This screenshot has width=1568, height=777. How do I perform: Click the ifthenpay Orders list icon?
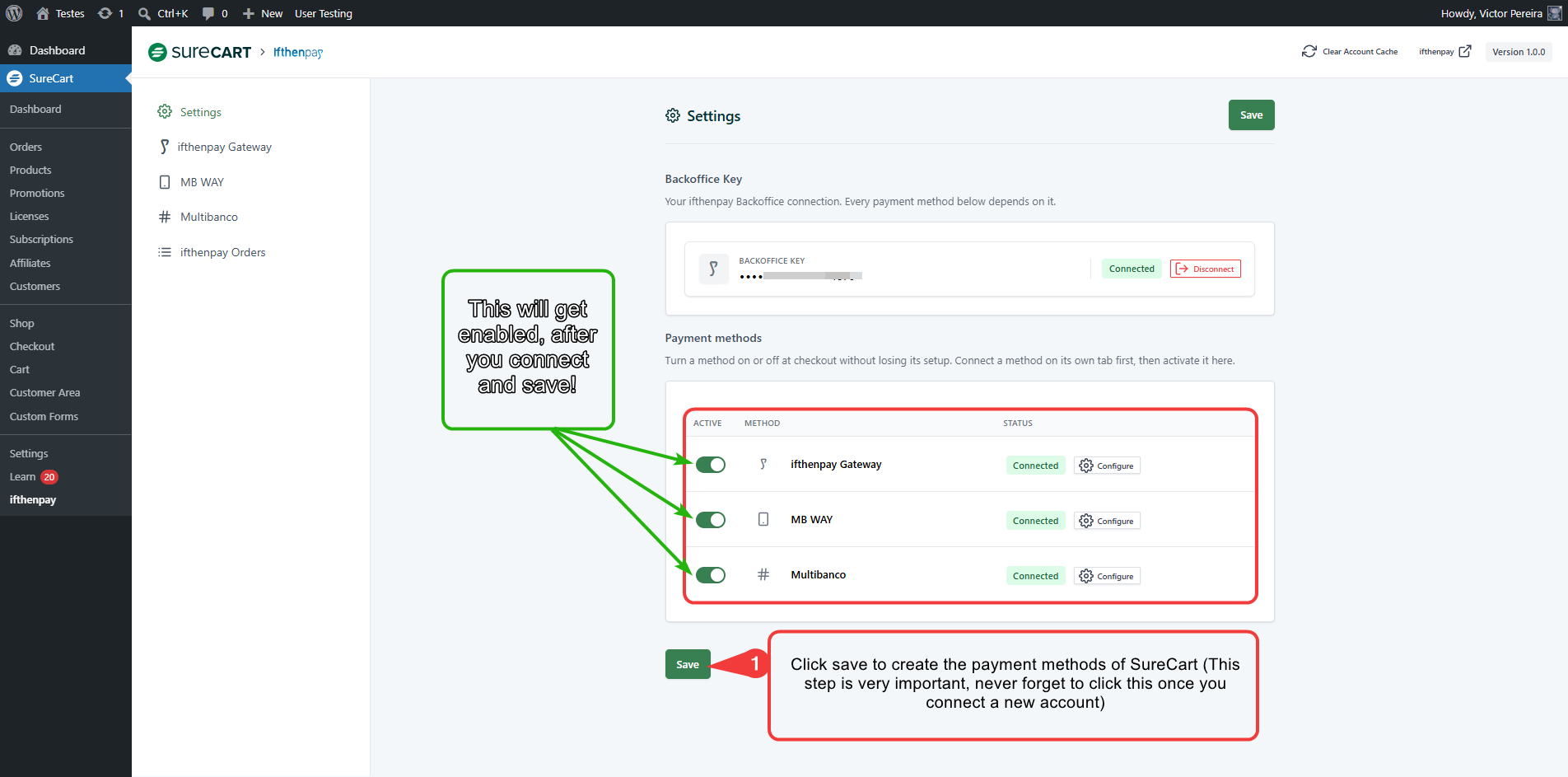165,252
